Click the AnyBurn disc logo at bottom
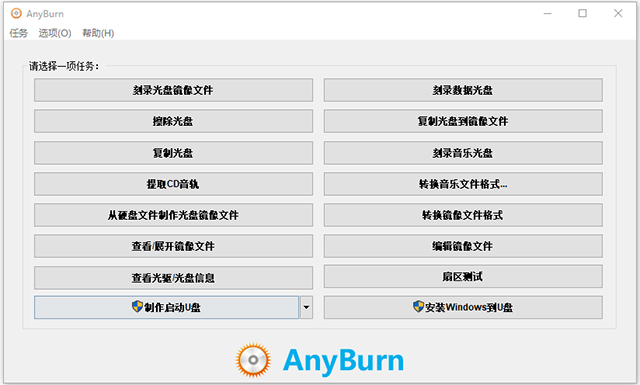 253,360
